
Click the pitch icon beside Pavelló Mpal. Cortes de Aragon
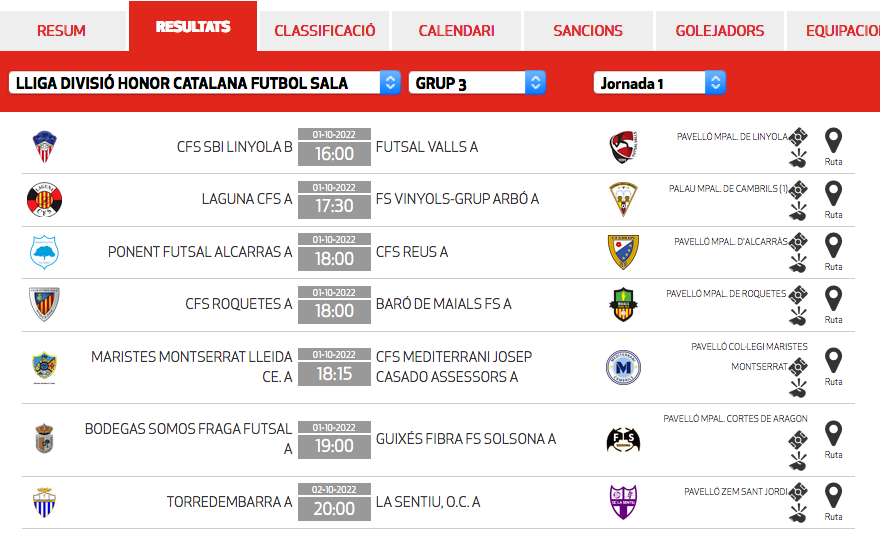[x=797, y=438]
